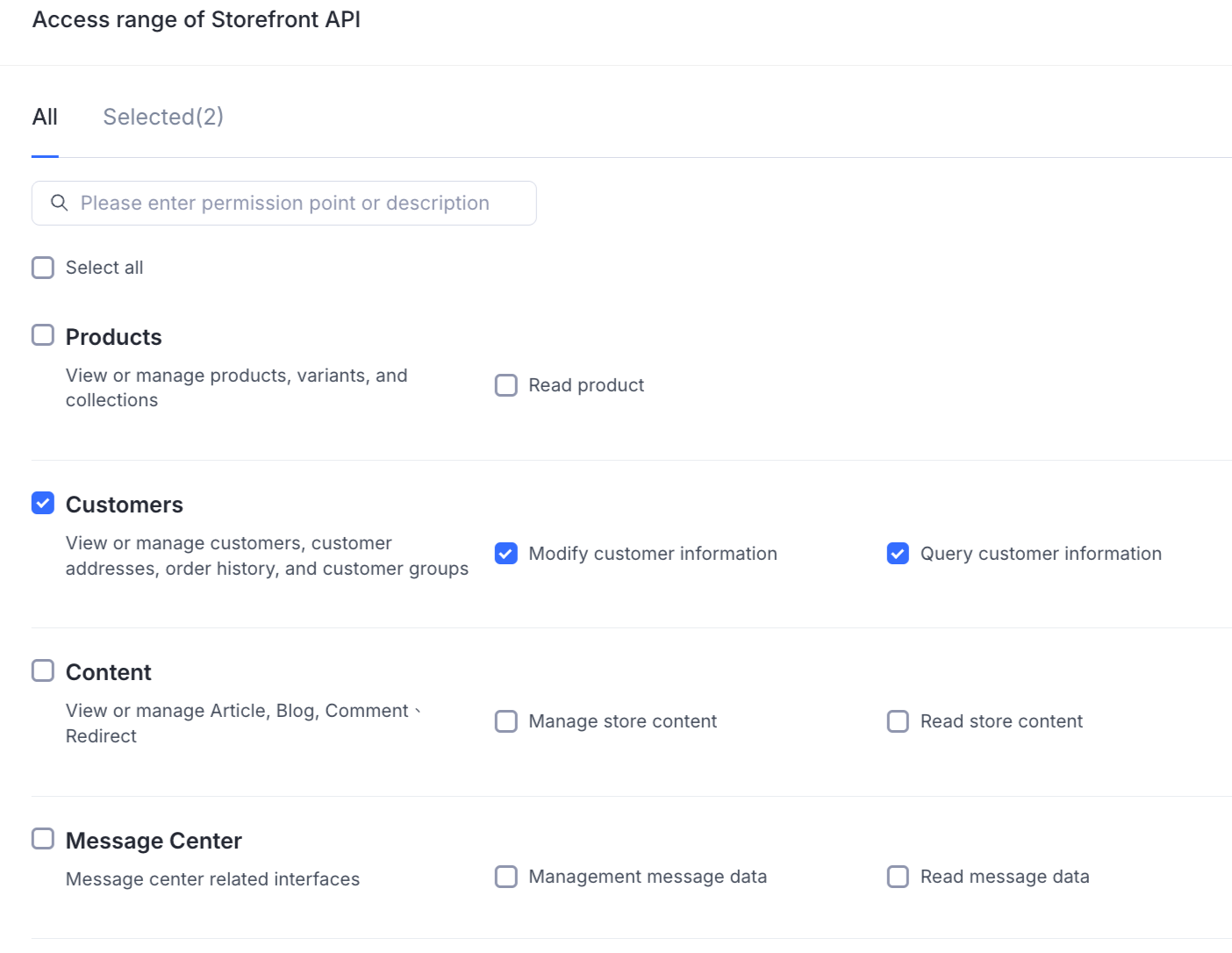Uncheck Query customer information permission

pyautogui.click(x=898, y=554)
